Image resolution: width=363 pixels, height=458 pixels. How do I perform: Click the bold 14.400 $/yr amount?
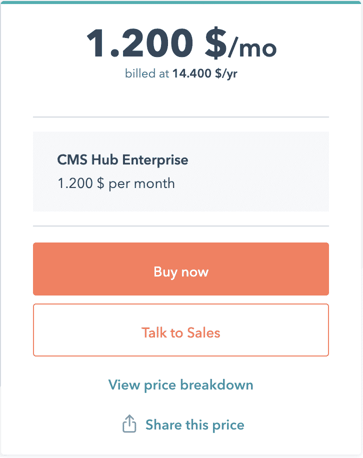pyautogui.click(x=205, y=73)
